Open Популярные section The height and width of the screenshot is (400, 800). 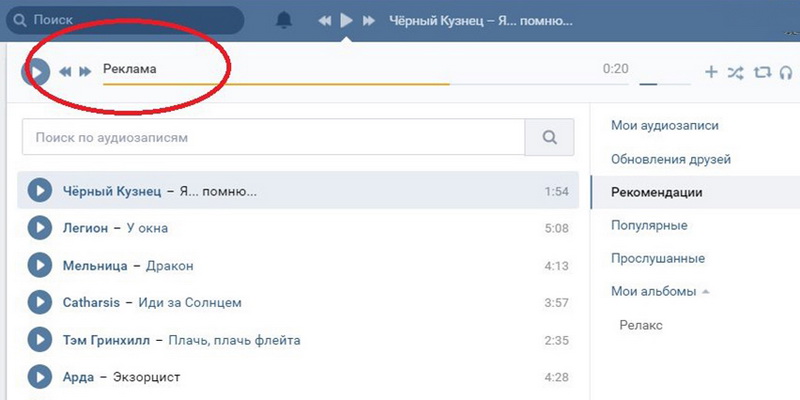click(649, 226)
